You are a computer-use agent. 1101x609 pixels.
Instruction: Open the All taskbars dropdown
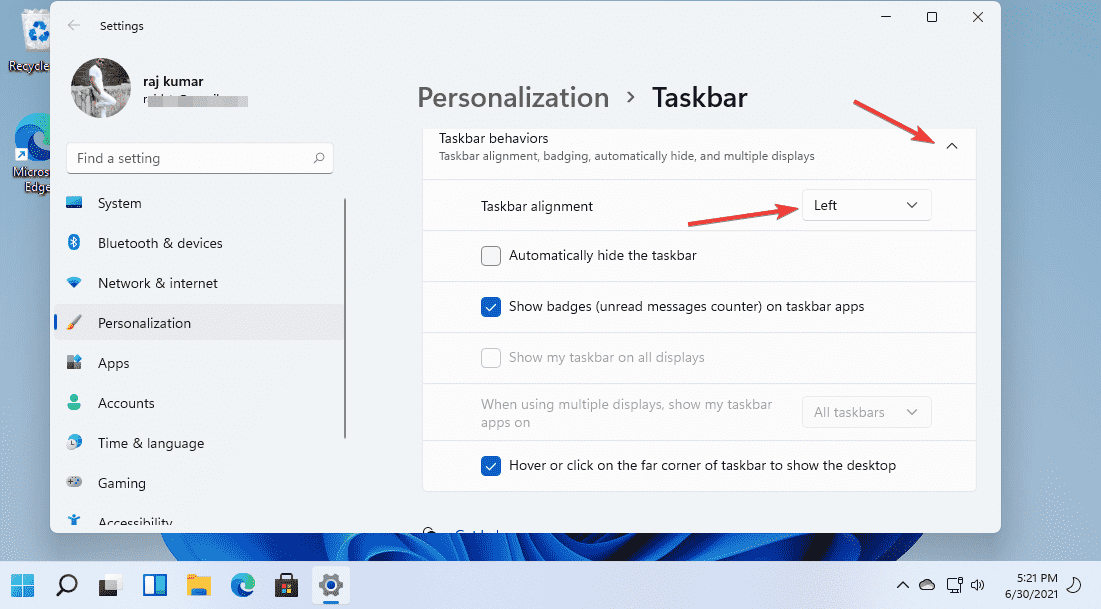point(866,412)
